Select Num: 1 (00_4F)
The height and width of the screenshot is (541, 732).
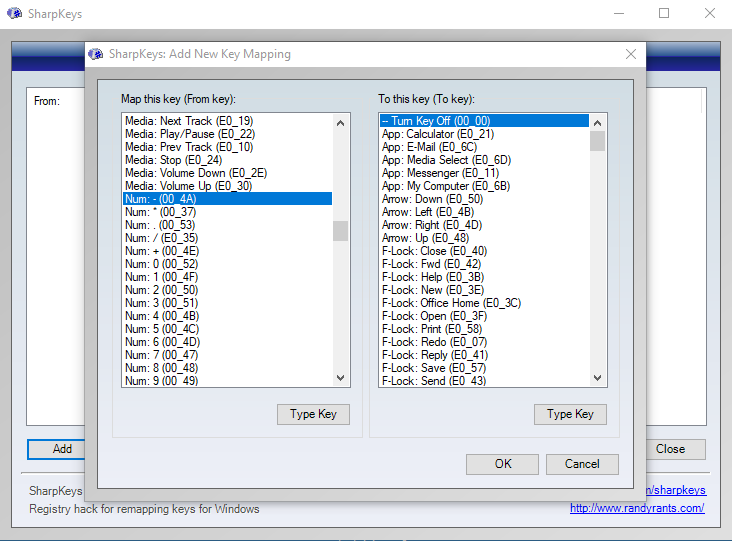tap(227, 277)
